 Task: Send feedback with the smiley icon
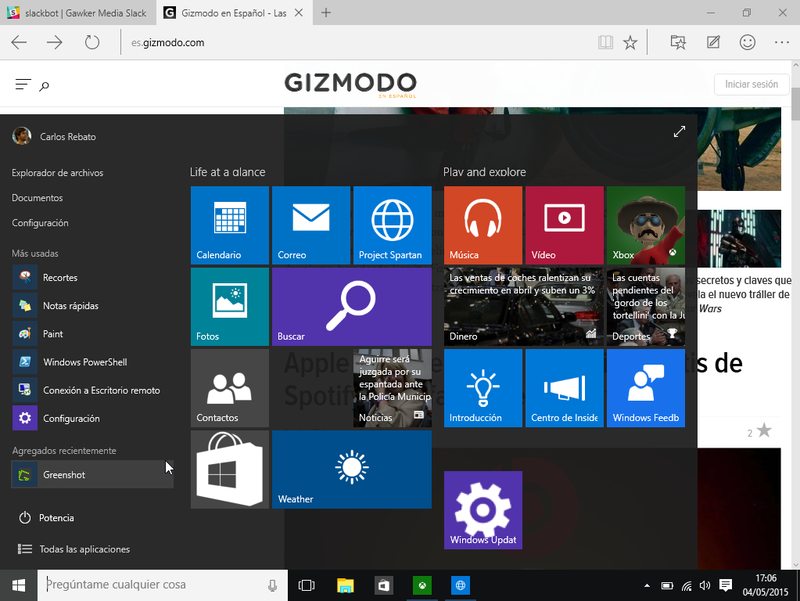tap(747, 42)
